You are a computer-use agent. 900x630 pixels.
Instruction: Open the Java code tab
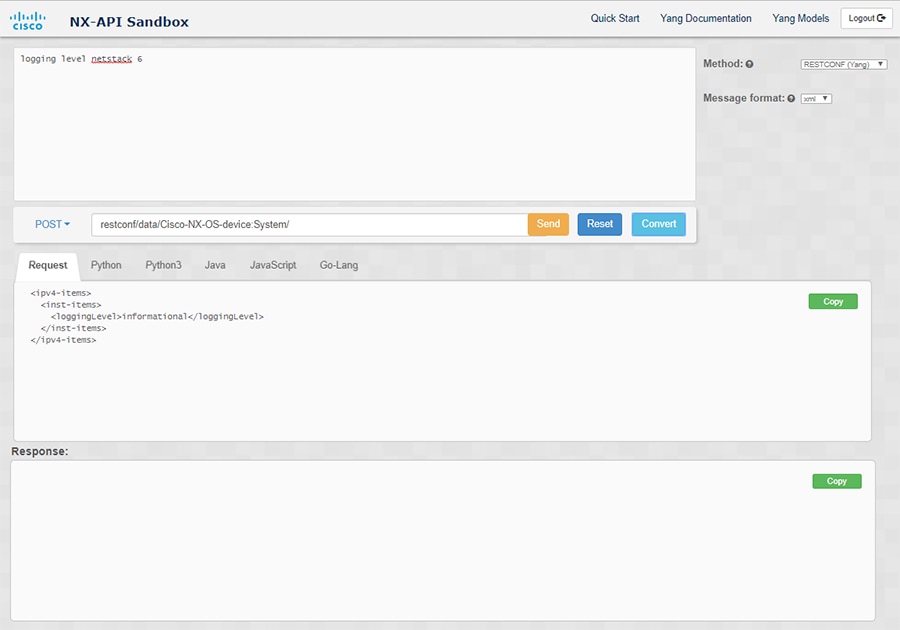click(x=214, y=265)
